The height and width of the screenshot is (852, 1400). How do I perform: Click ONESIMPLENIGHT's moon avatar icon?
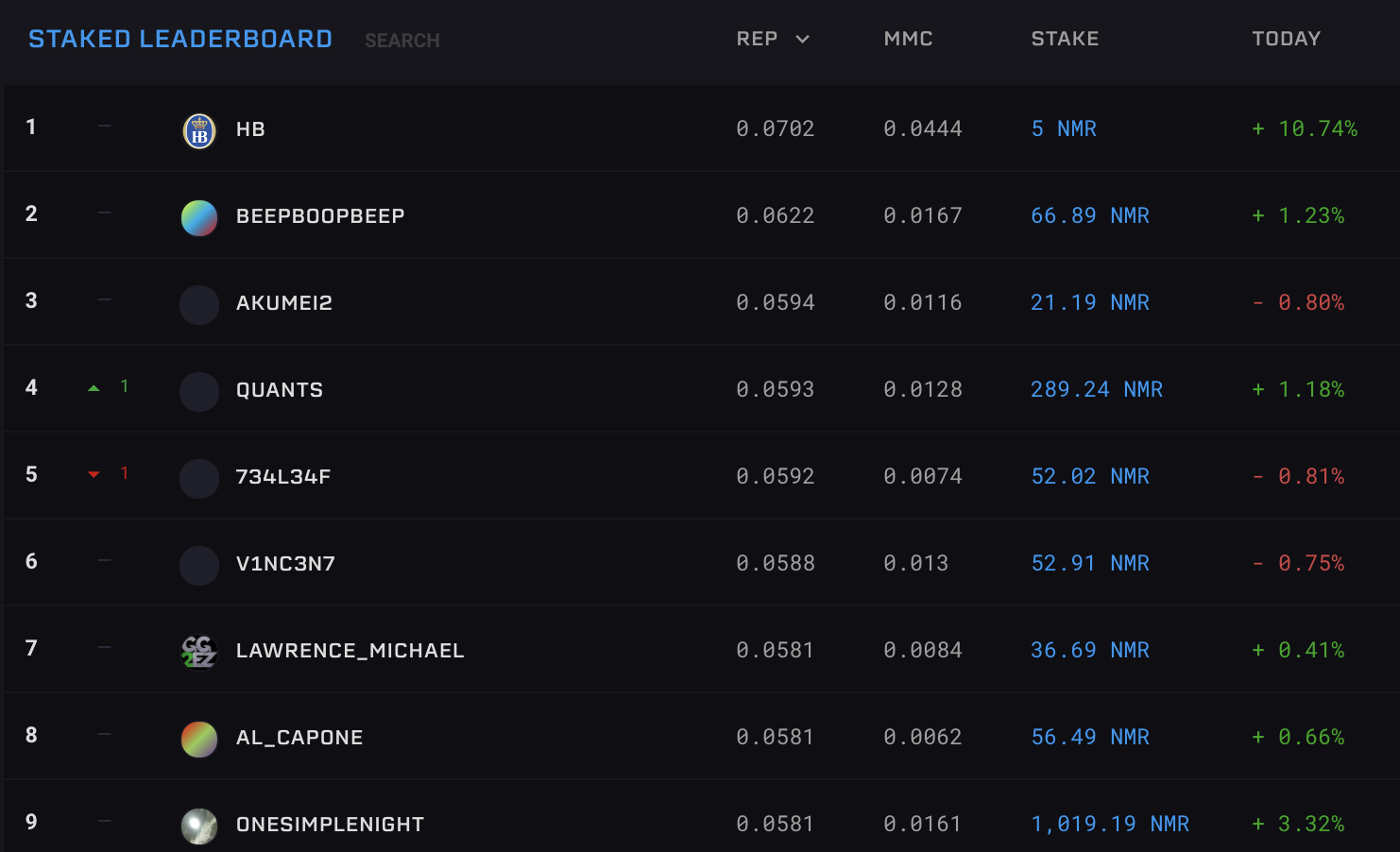tap(199, 826)
